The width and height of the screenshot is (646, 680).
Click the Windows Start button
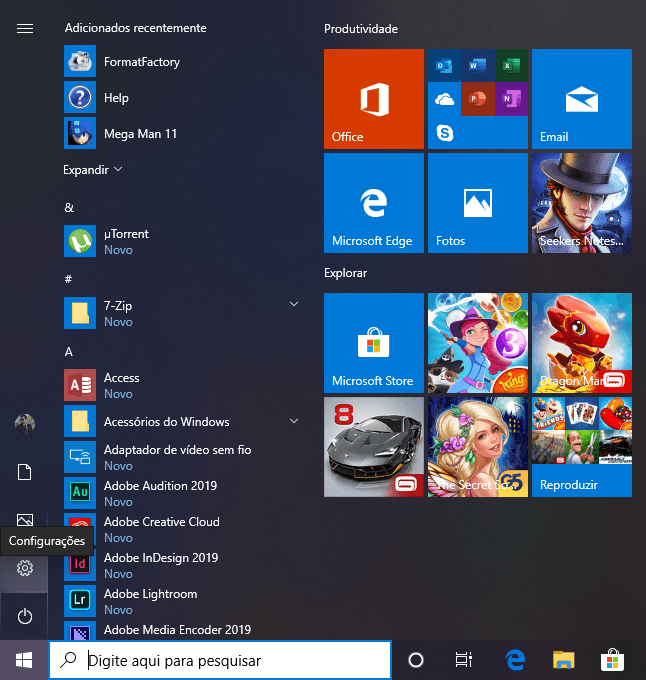[24, 660]
